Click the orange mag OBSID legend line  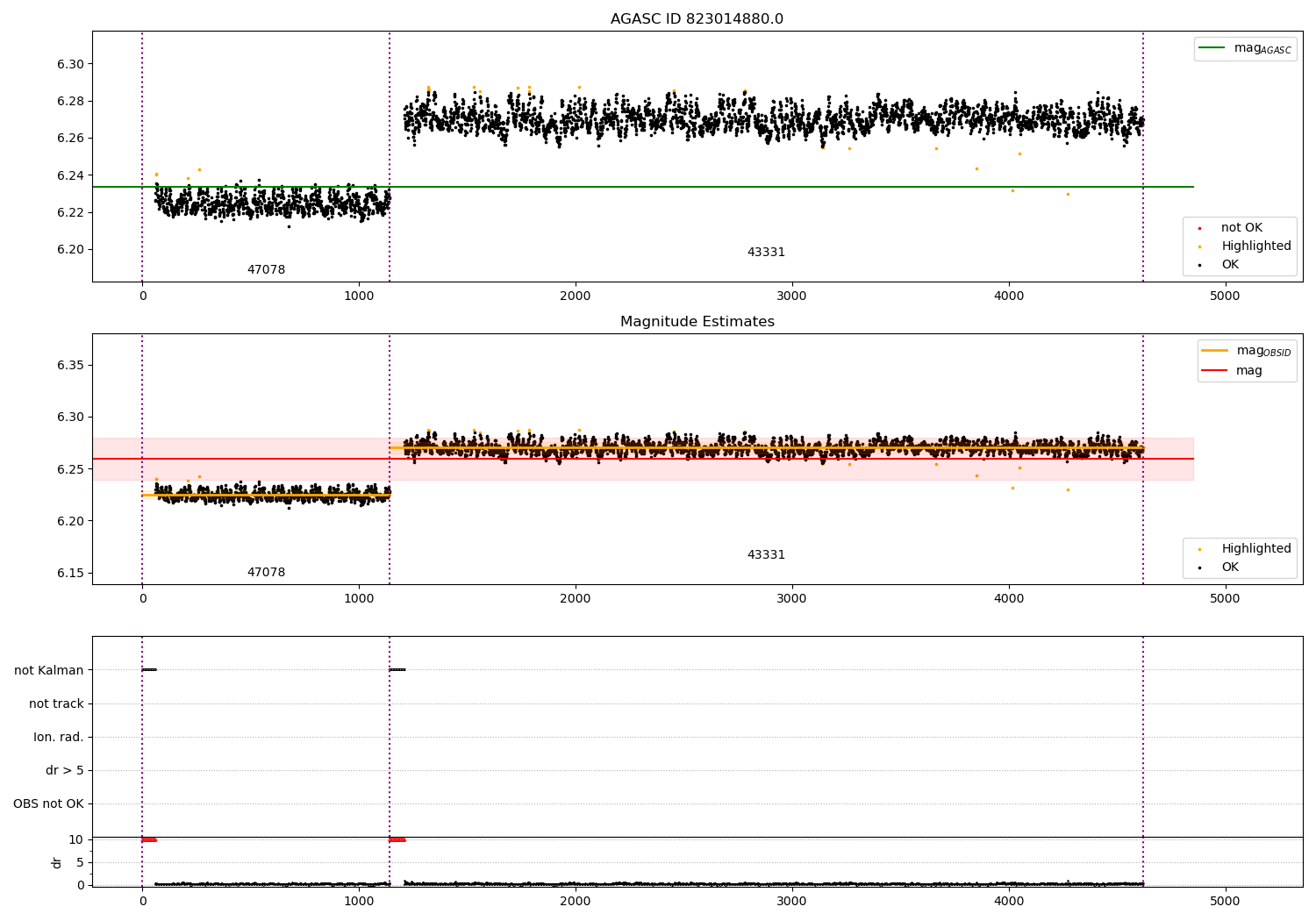coord(1214,351)
